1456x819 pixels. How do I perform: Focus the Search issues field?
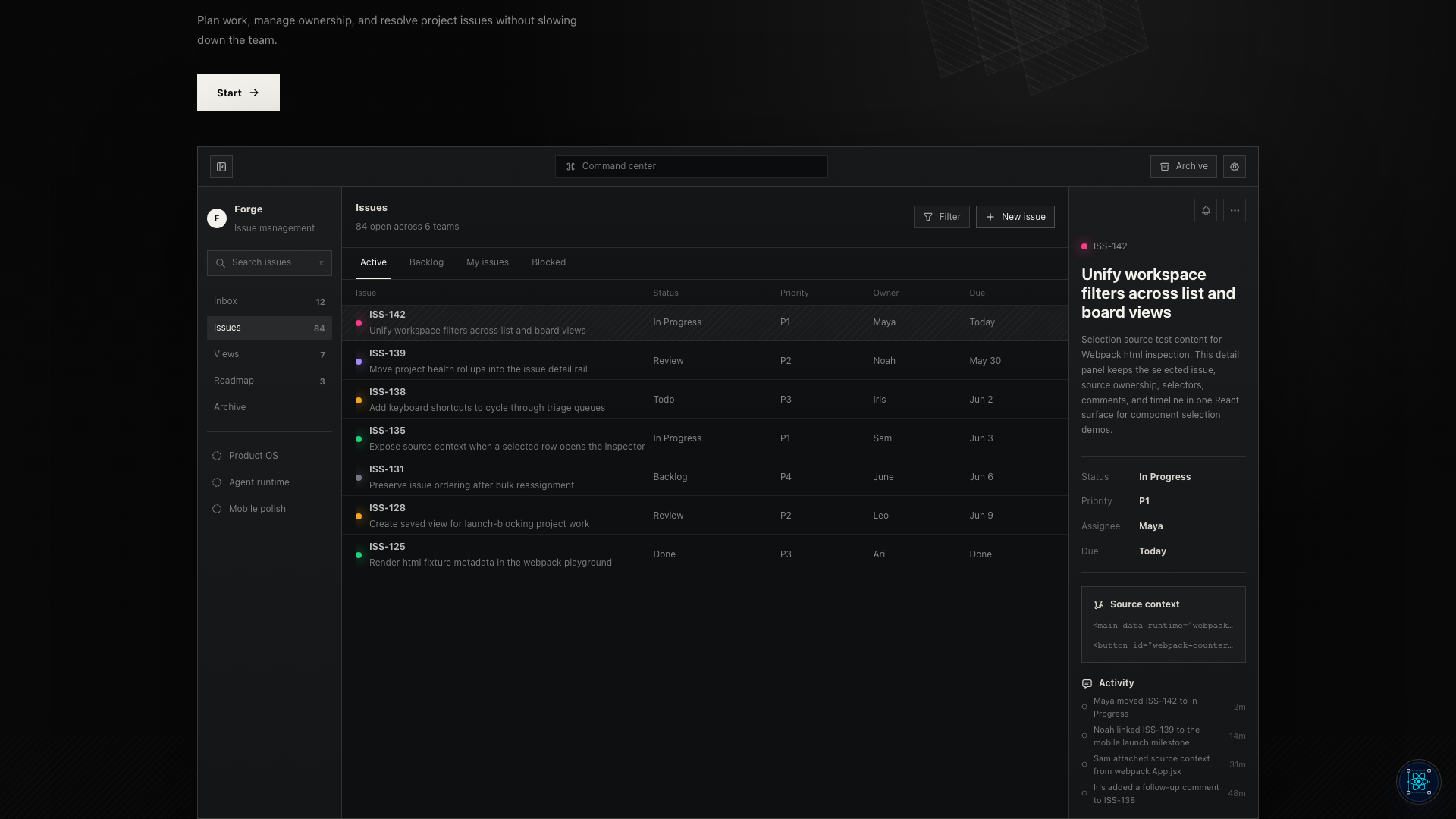coord(269,263)
